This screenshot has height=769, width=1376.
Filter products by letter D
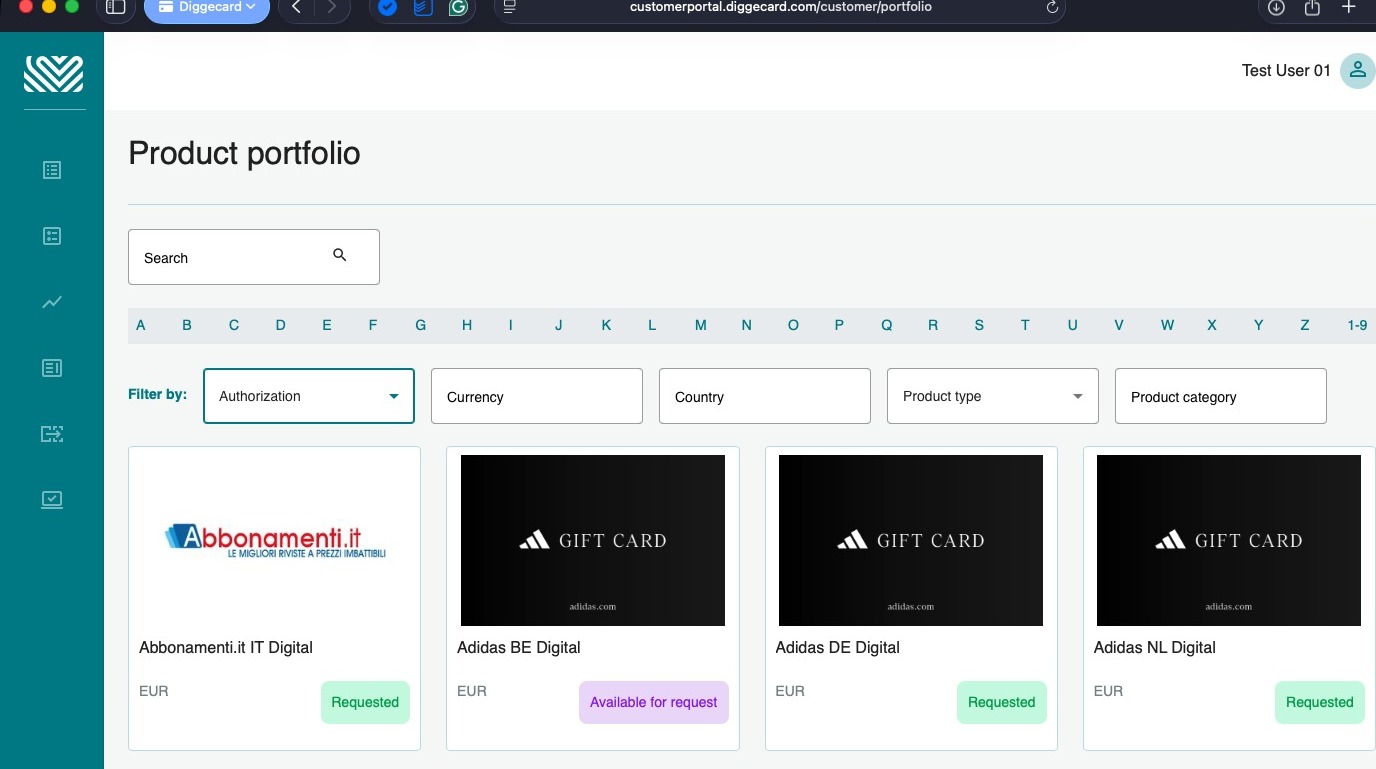coord(281,325)
